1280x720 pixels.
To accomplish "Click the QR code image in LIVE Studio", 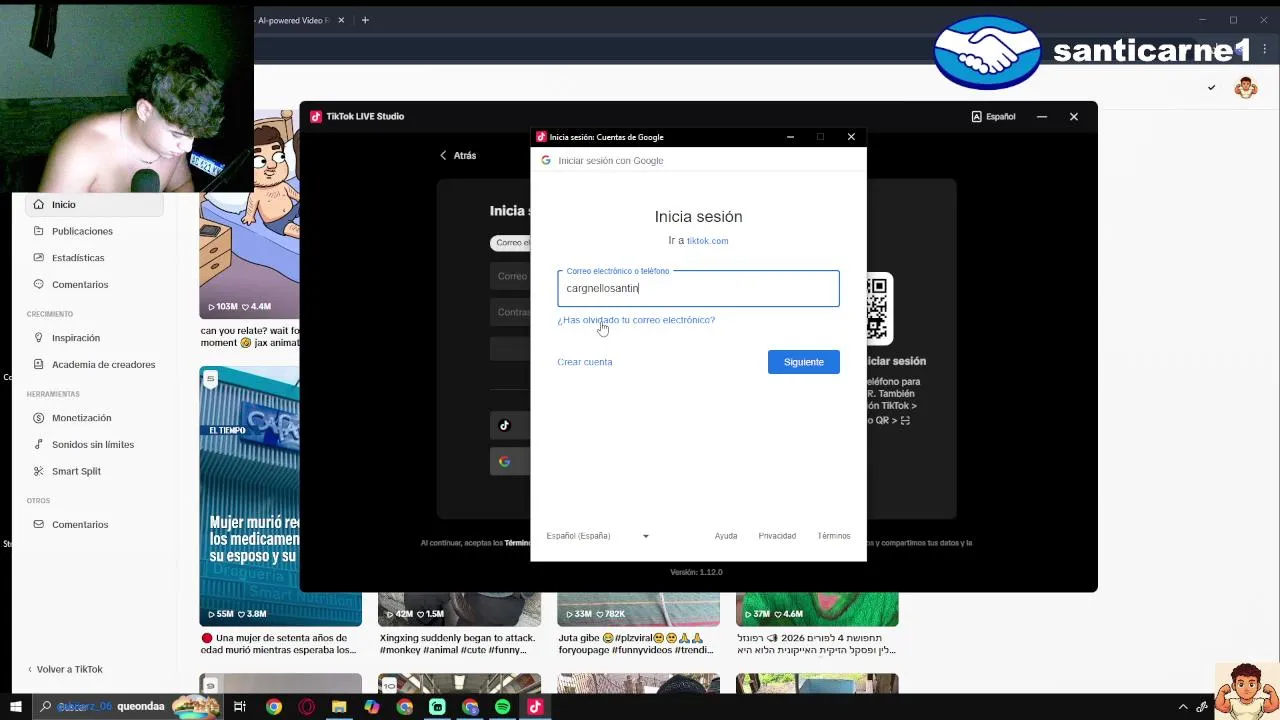I will pos(877,309).
